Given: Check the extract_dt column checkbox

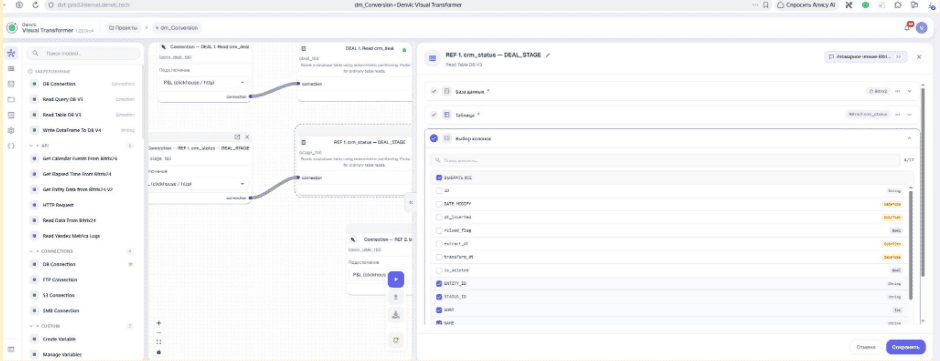Looking at the screenshot, I should tap(439, 244).
